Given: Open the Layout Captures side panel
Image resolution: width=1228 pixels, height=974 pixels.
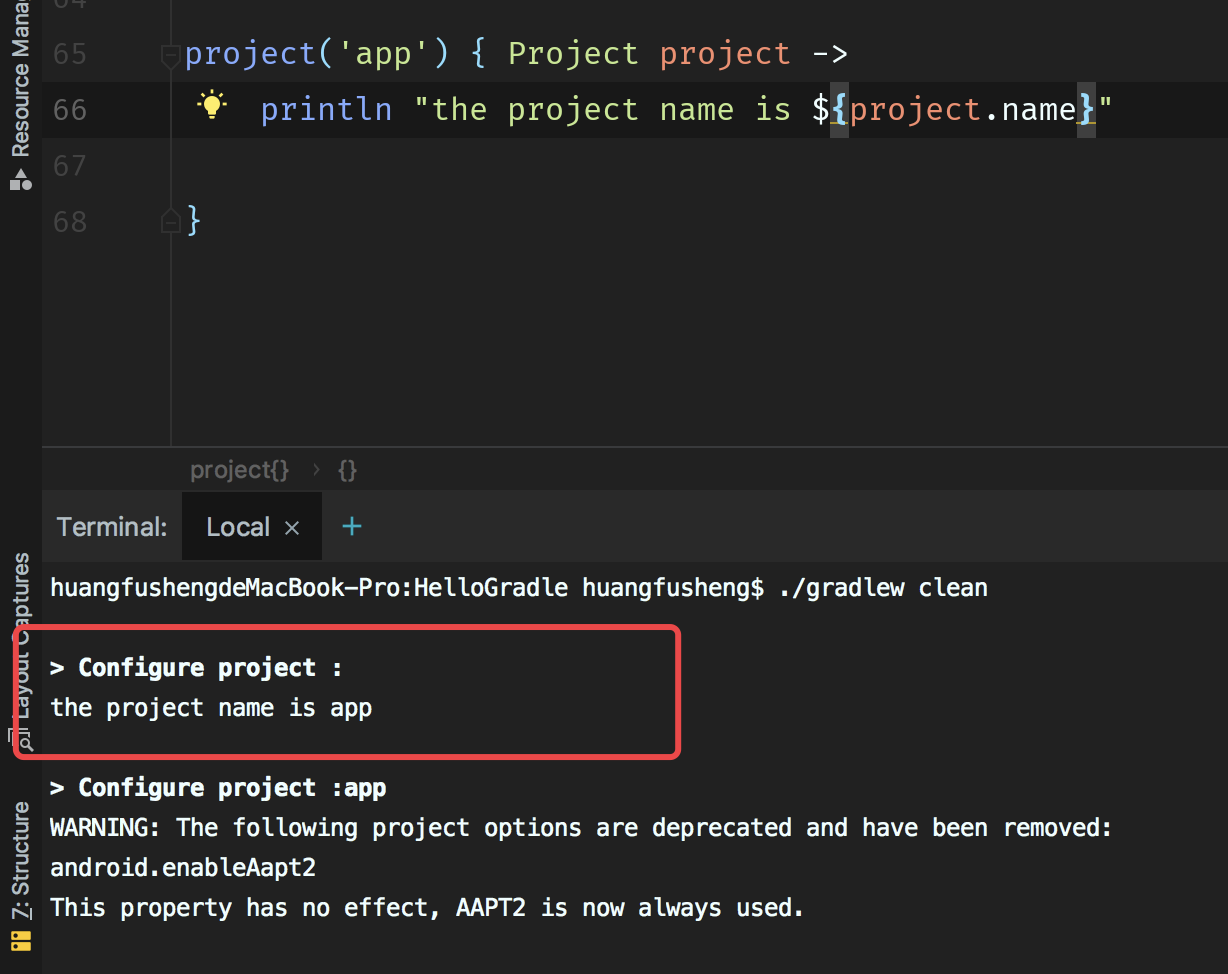Looking at the screenshot, I should [x=20, y=650].
